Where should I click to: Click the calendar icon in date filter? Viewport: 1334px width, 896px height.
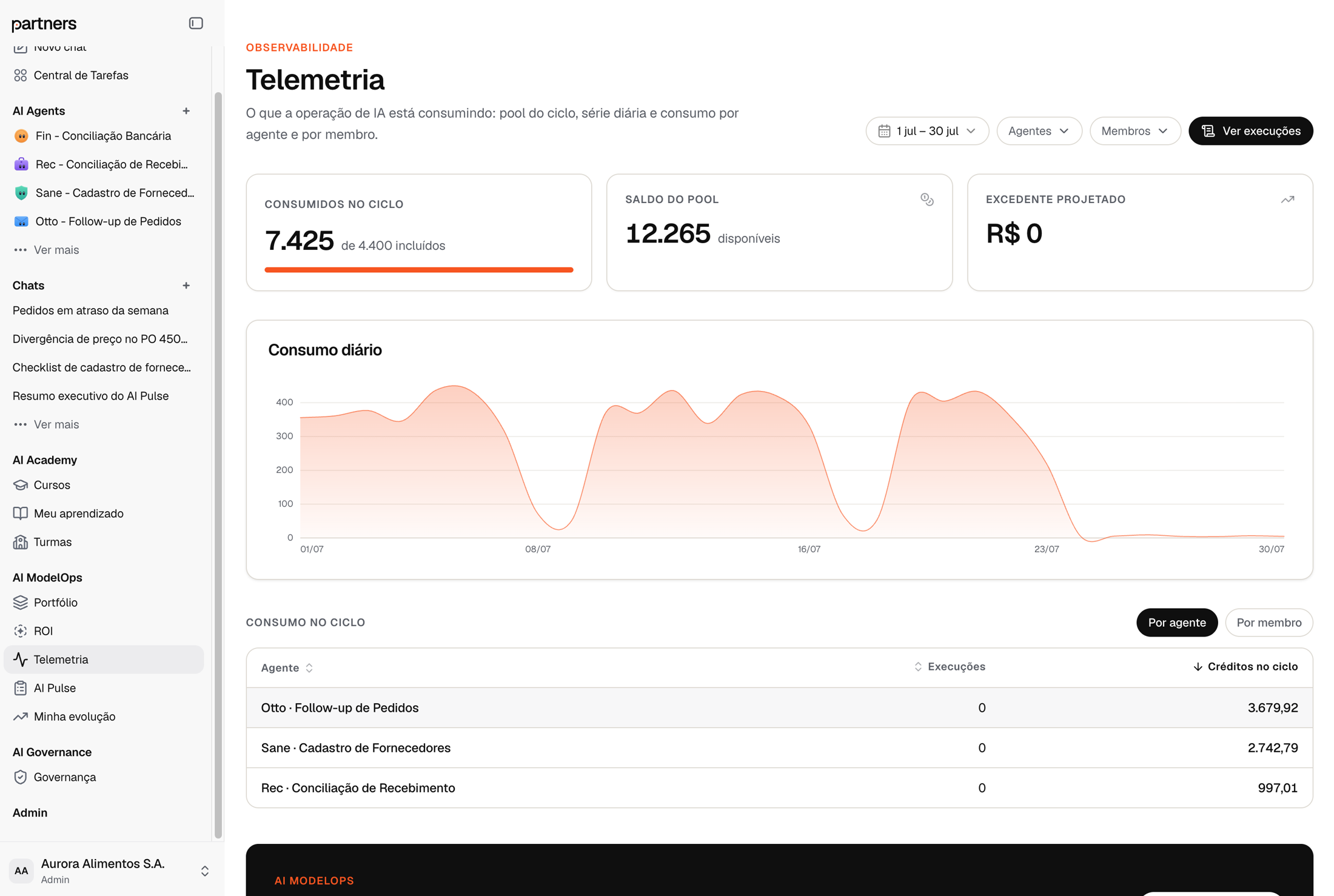point(884,131)
